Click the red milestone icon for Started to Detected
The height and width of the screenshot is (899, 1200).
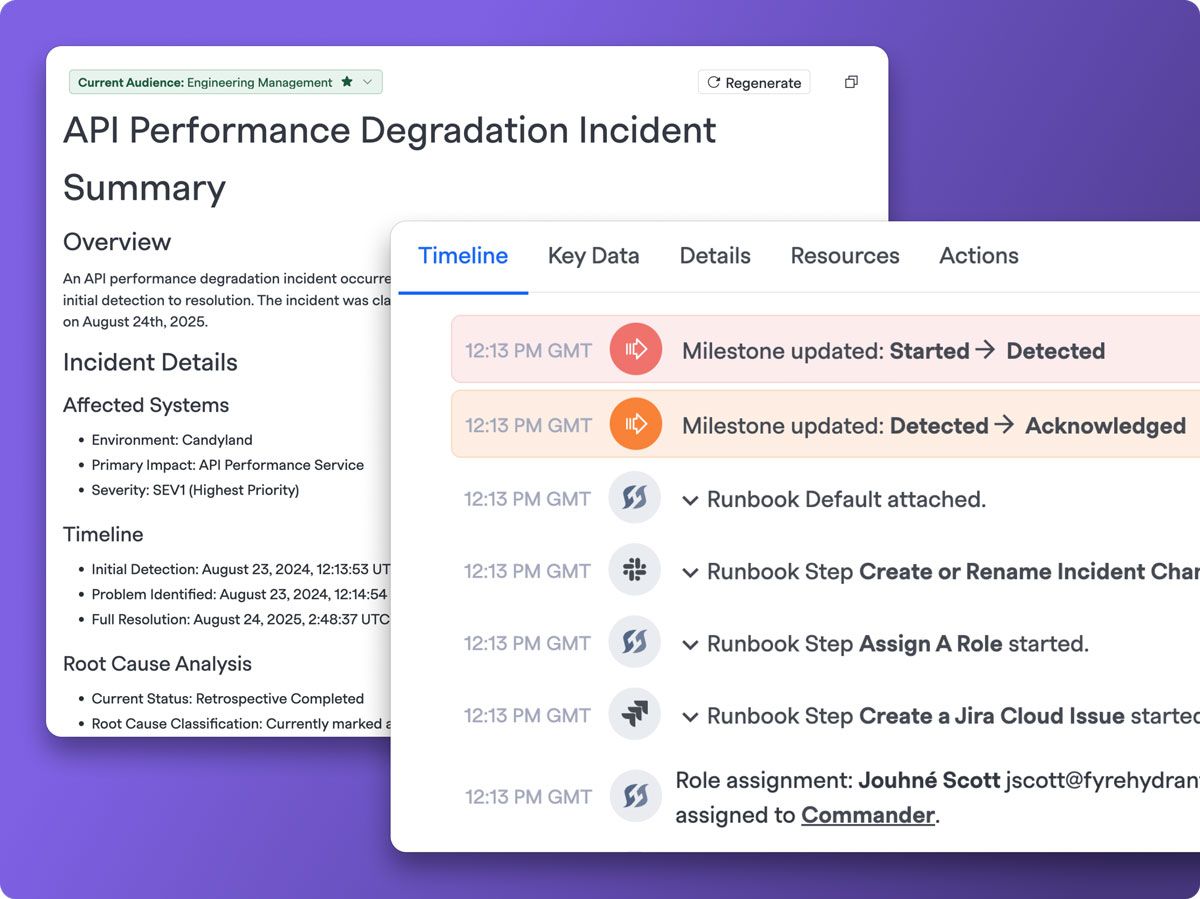click(x=635, y=350)
